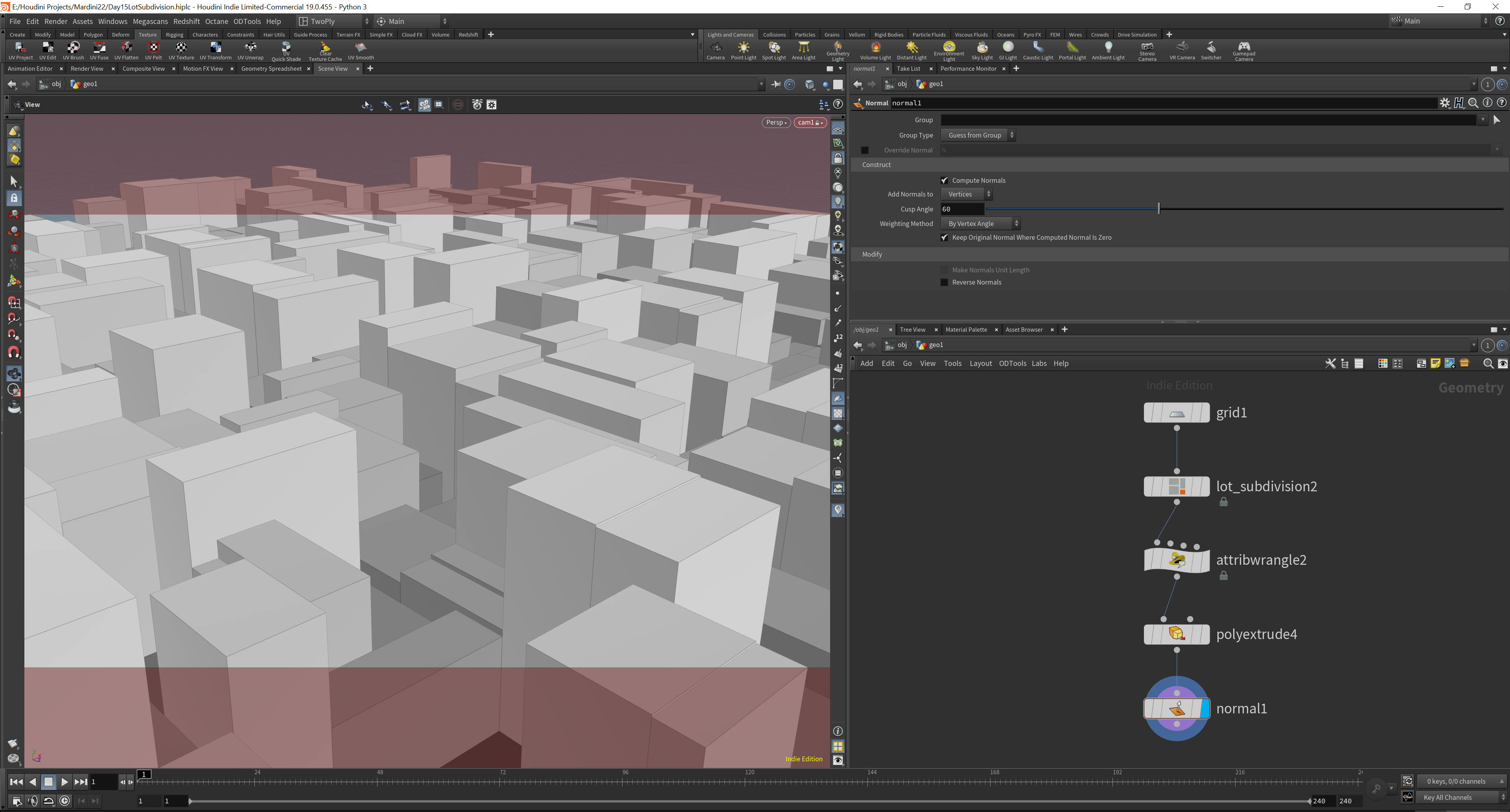Toggle the Compute Normals checkbox

pos(944,180)
